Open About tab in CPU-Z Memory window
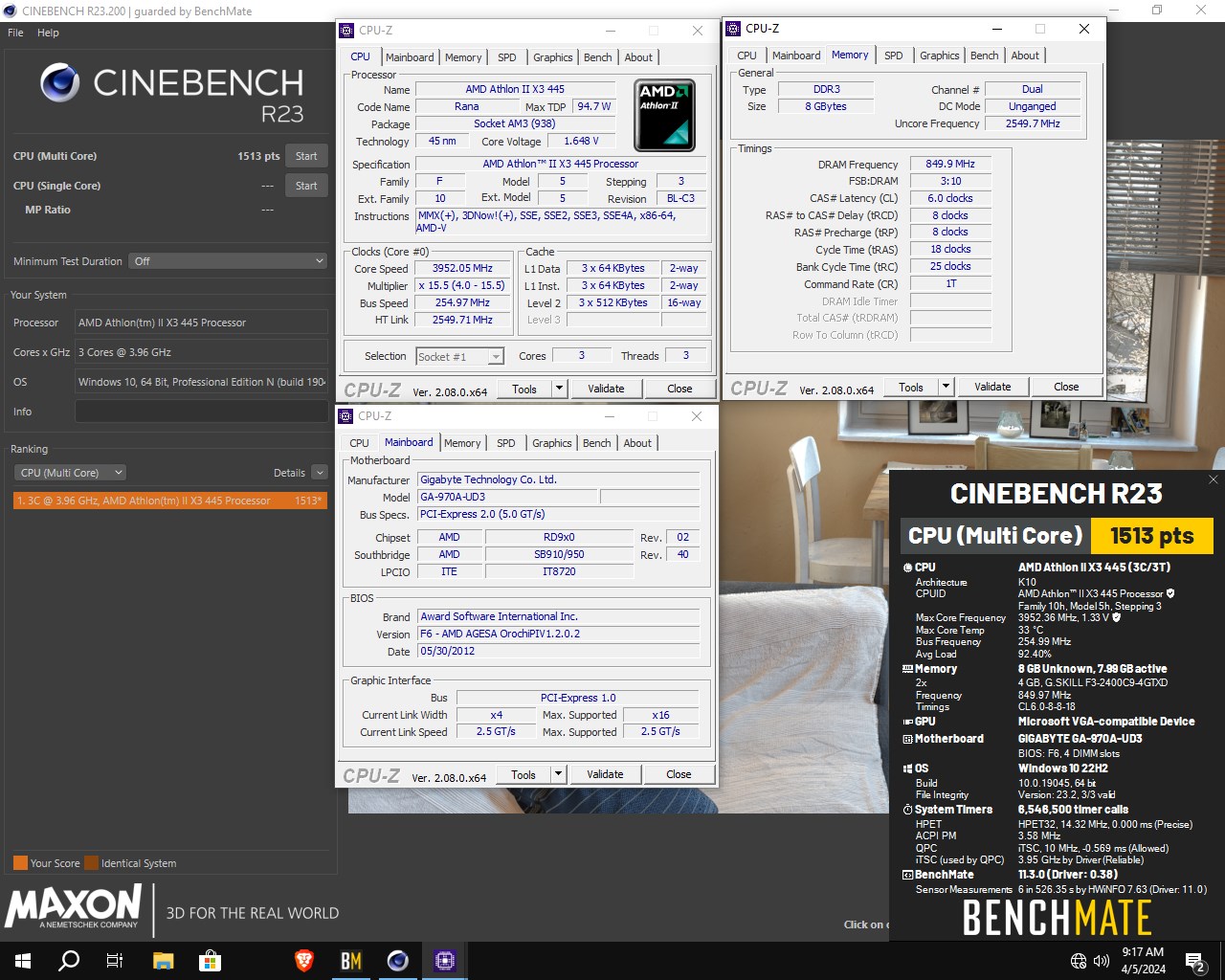Viewport: 1225px width, 980px height. (1025, 56)
